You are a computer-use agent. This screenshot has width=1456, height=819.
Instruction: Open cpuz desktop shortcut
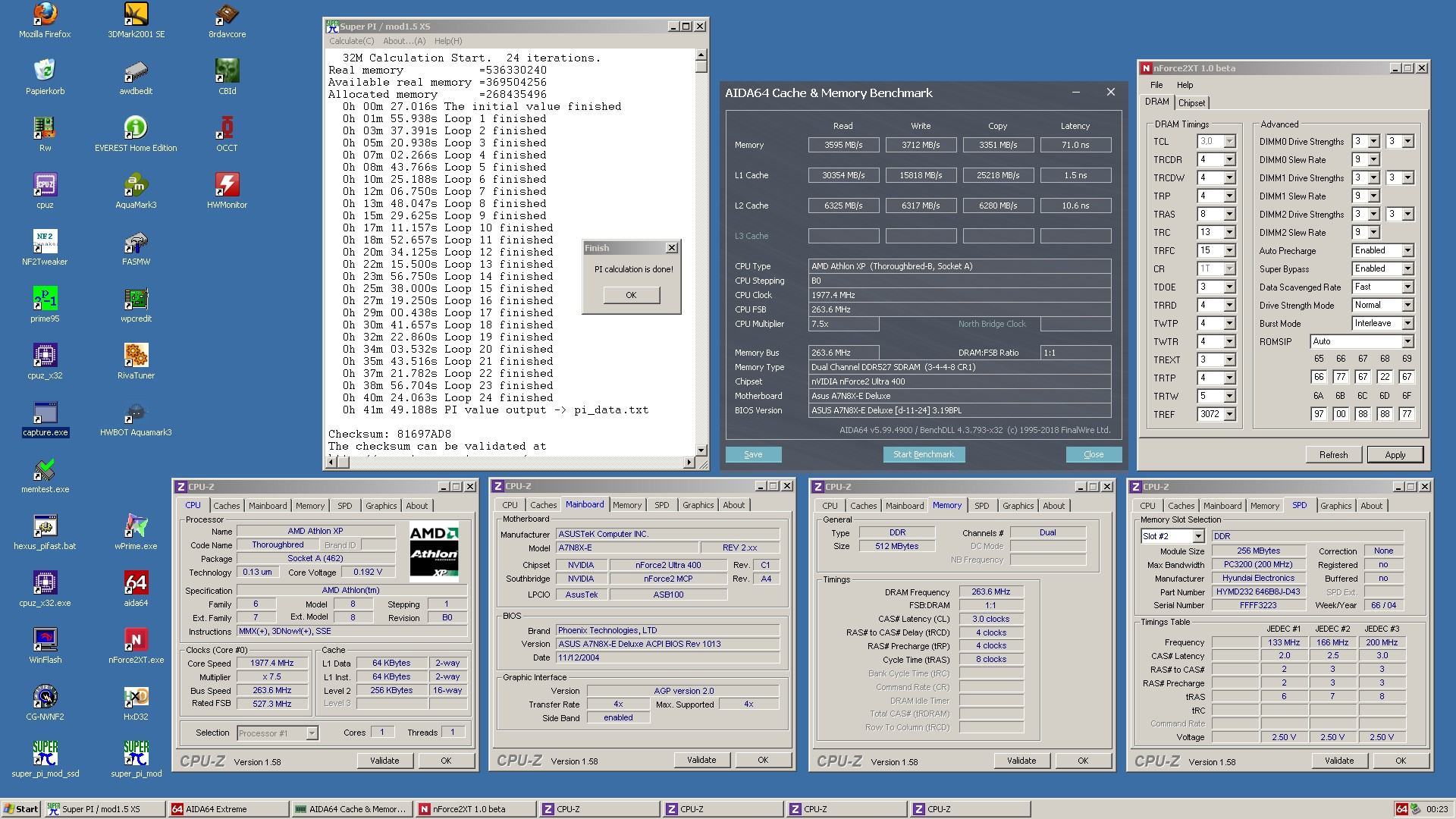45,190
